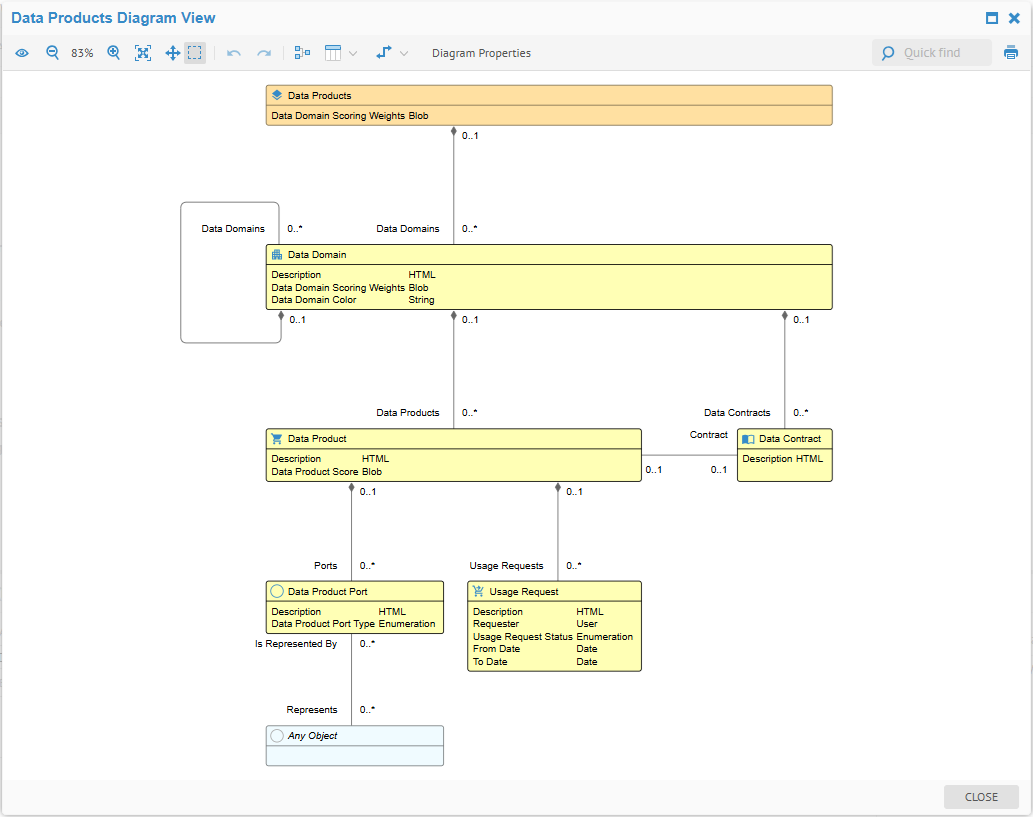Click the zoom in magnifier
Viewport: 1033px width, 817px height.
click(x=114, y=53)
